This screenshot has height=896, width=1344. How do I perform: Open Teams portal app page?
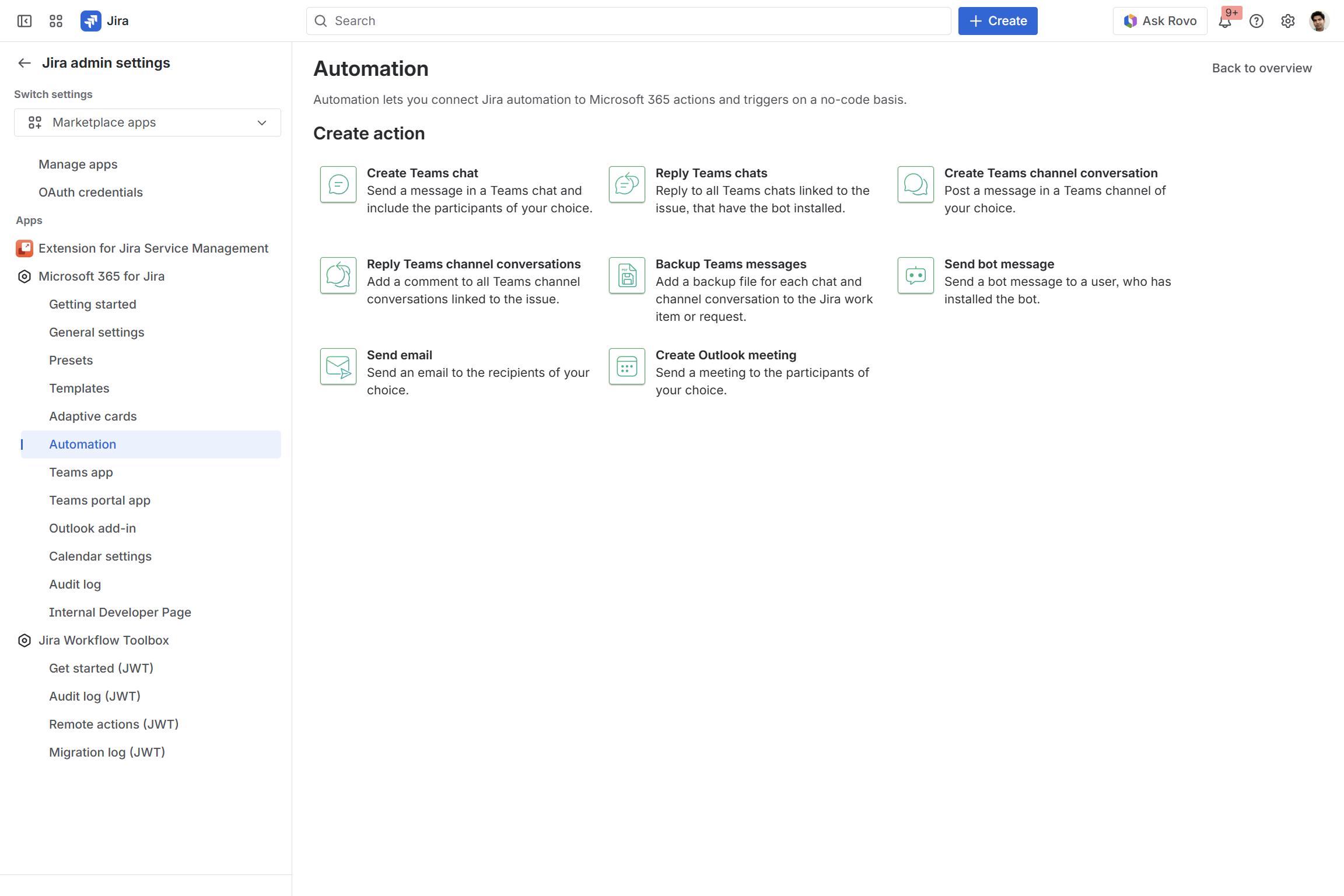[100, 501]
